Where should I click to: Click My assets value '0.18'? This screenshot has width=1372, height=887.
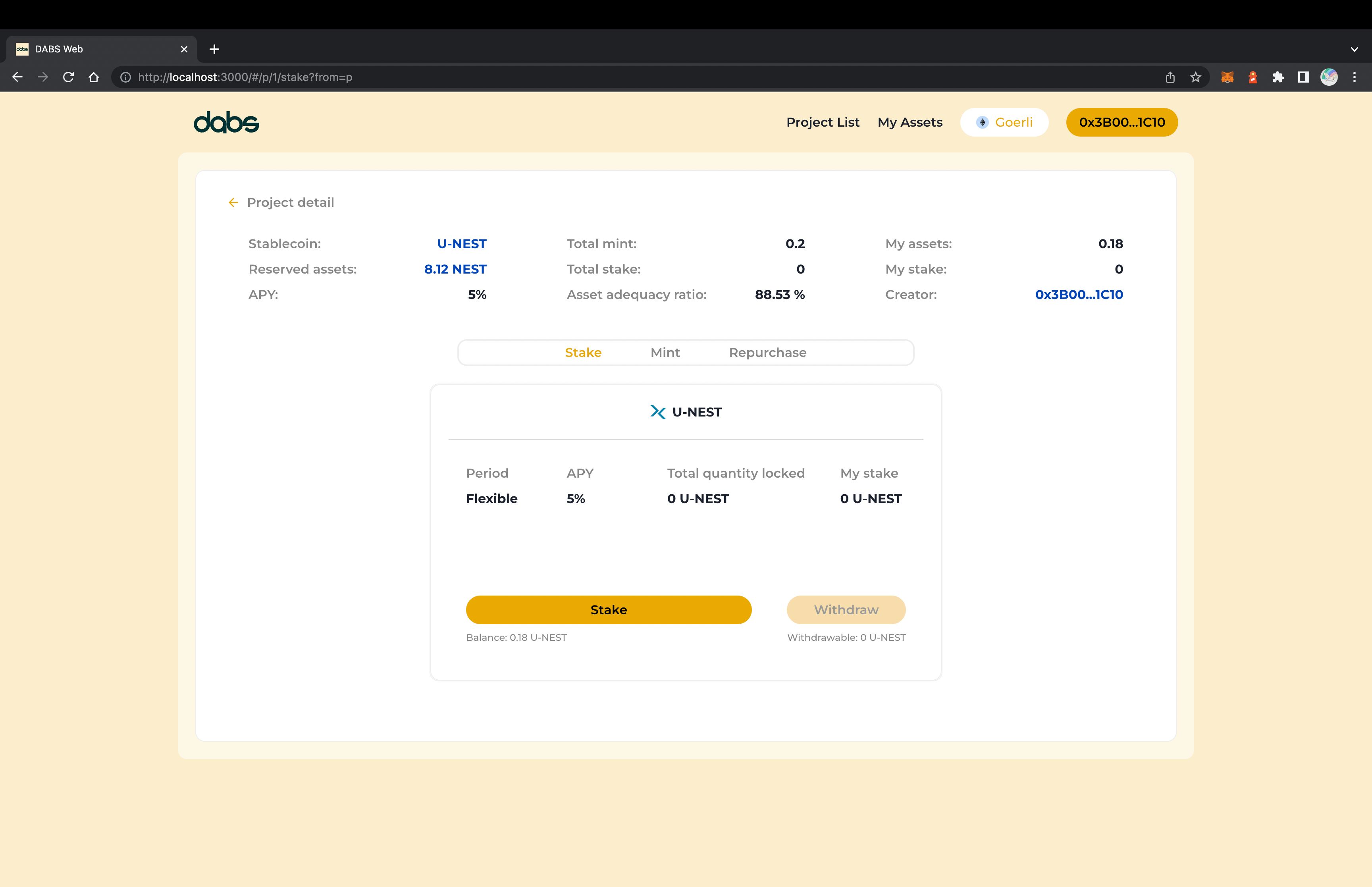click(1110, 244)
